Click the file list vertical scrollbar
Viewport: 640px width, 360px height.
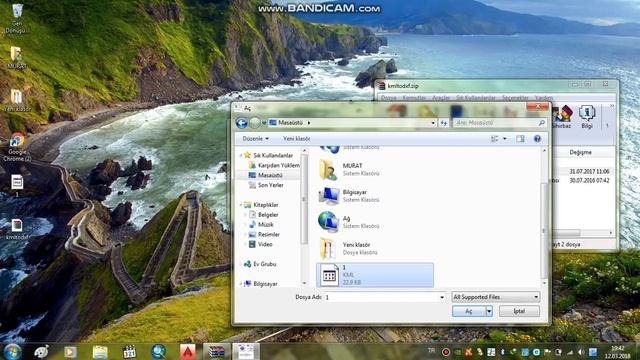tap(544, 230)
